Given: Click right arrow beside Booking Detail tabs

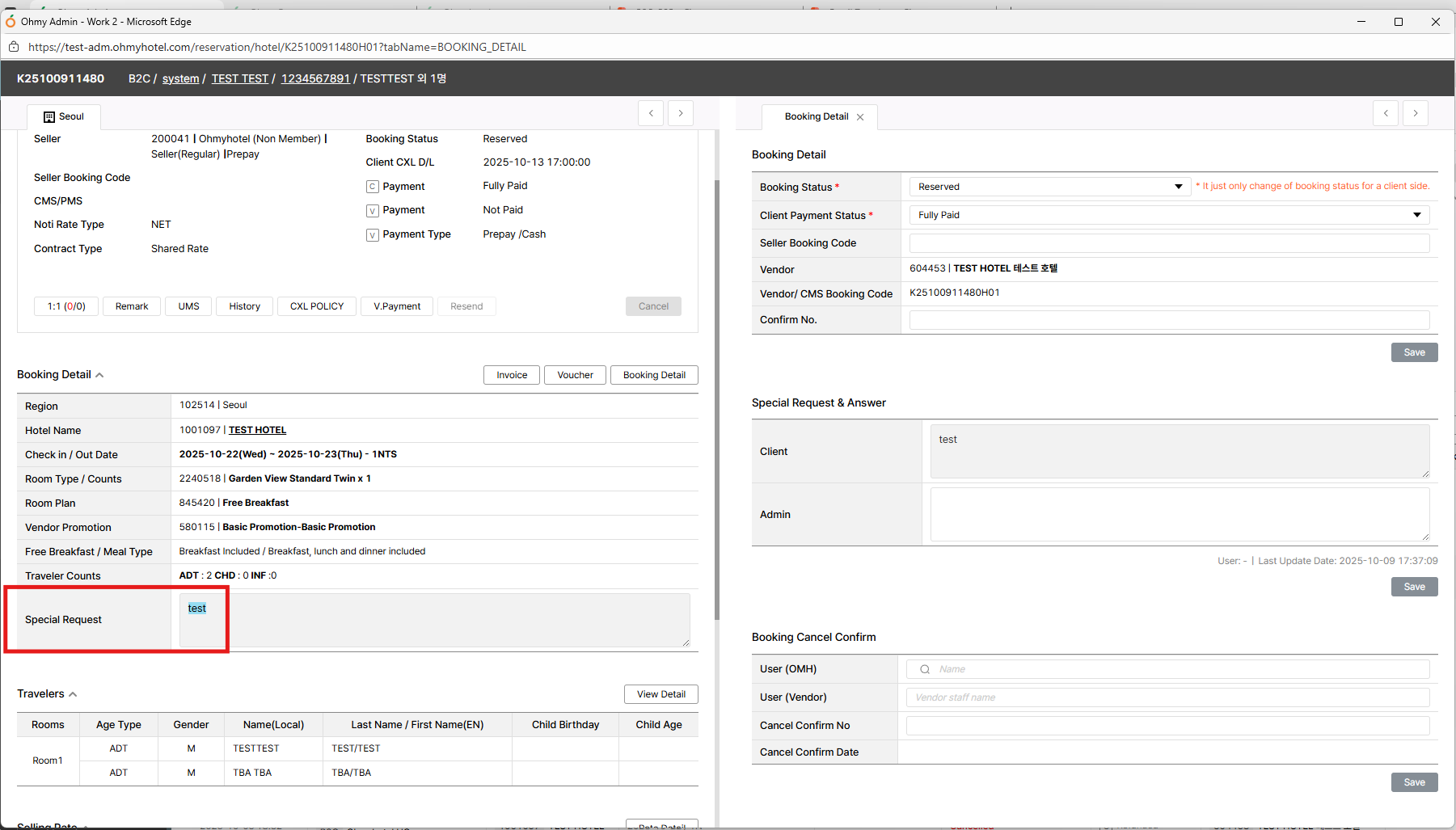Looking at the screenshot, I should [x=1416, y=113].
